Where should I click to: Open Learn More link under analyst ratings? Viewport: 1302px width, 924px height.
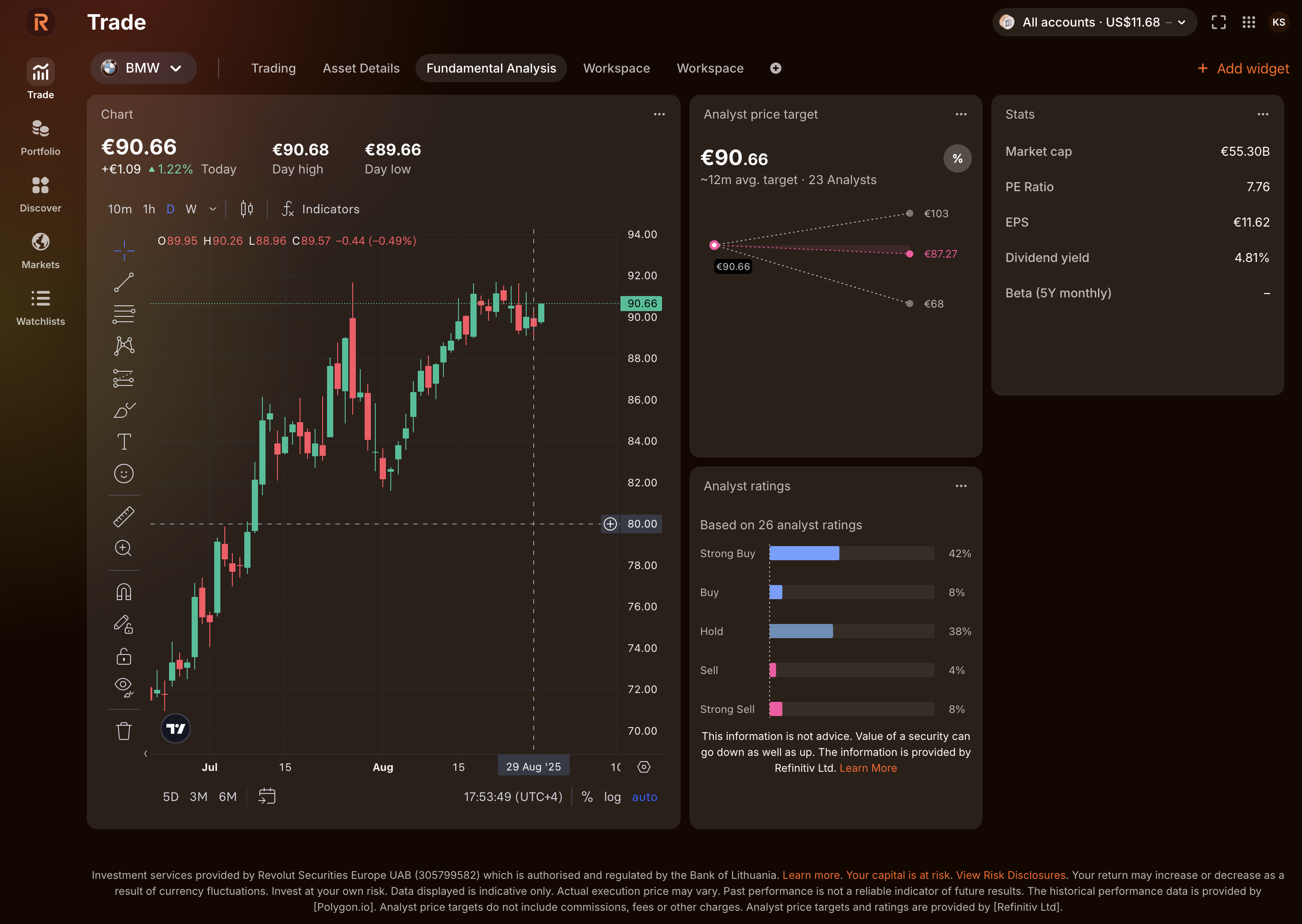(x=868, y=768)
